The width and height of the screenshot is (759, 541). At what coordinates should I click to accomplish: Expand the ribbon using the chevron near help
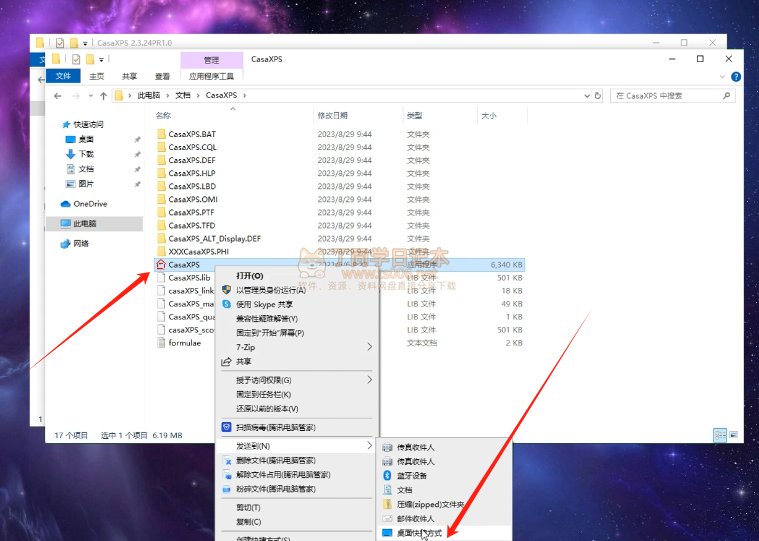point(722,76)
